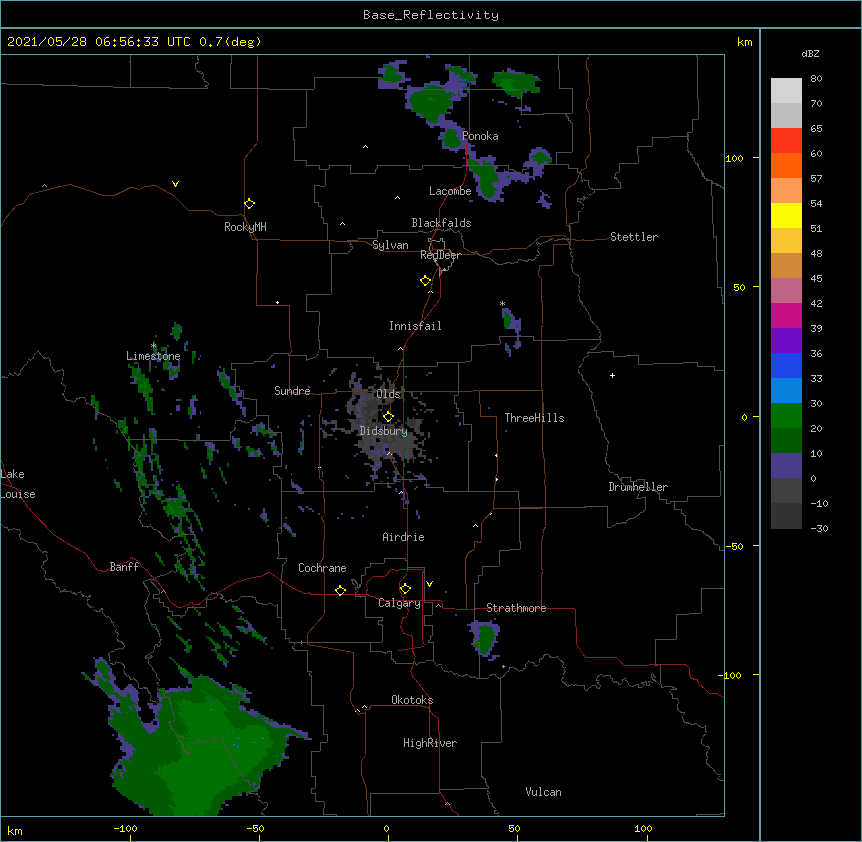The height and width of the screenshot is (842, 862).
Task: Click the Drumheller city label
Action: pyautogui.click(x=638, y=487)
